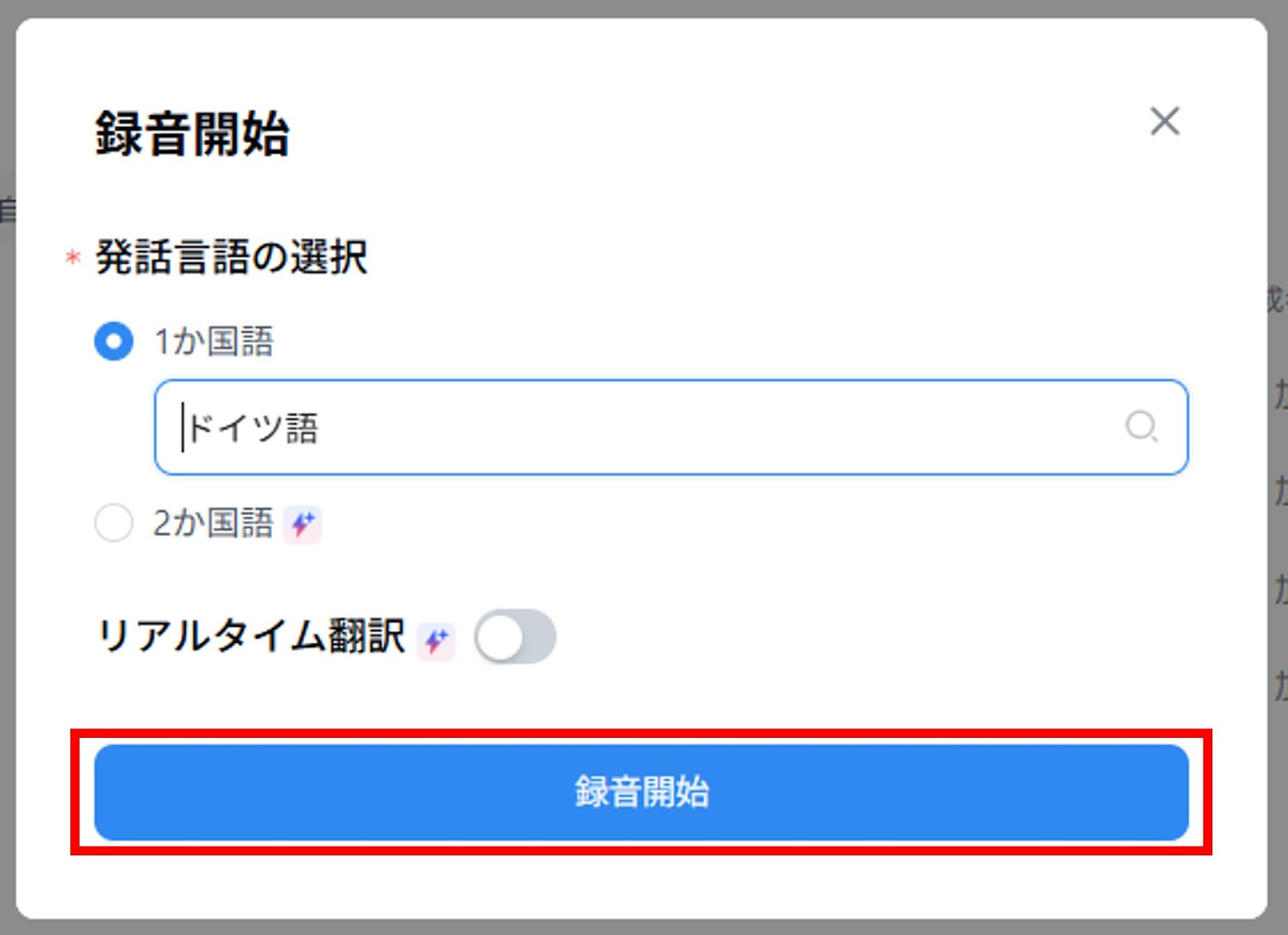Click the topmost partial text at right edge
The height and width of the screenshot is (935, 1288).
click(x=1278, y=298)
